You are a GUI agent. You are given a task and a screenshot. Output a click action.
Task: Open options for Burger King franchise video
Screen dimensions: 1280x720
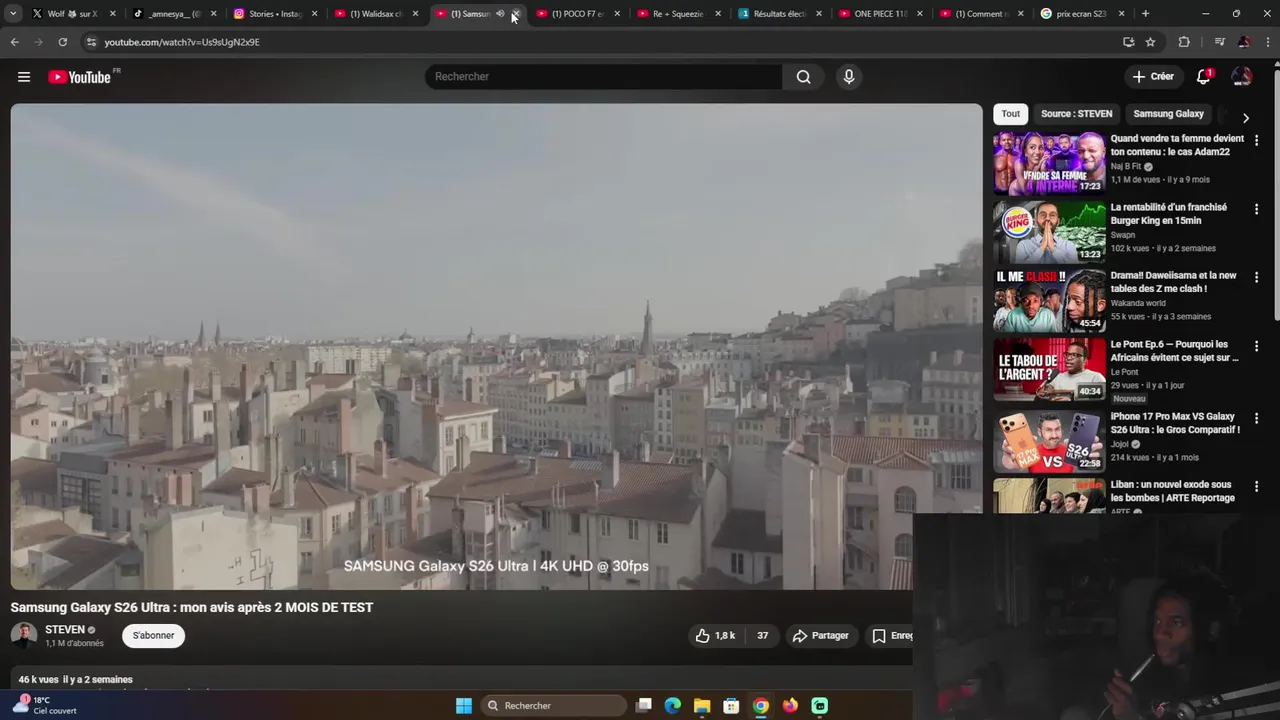[x=1257, y=208]
